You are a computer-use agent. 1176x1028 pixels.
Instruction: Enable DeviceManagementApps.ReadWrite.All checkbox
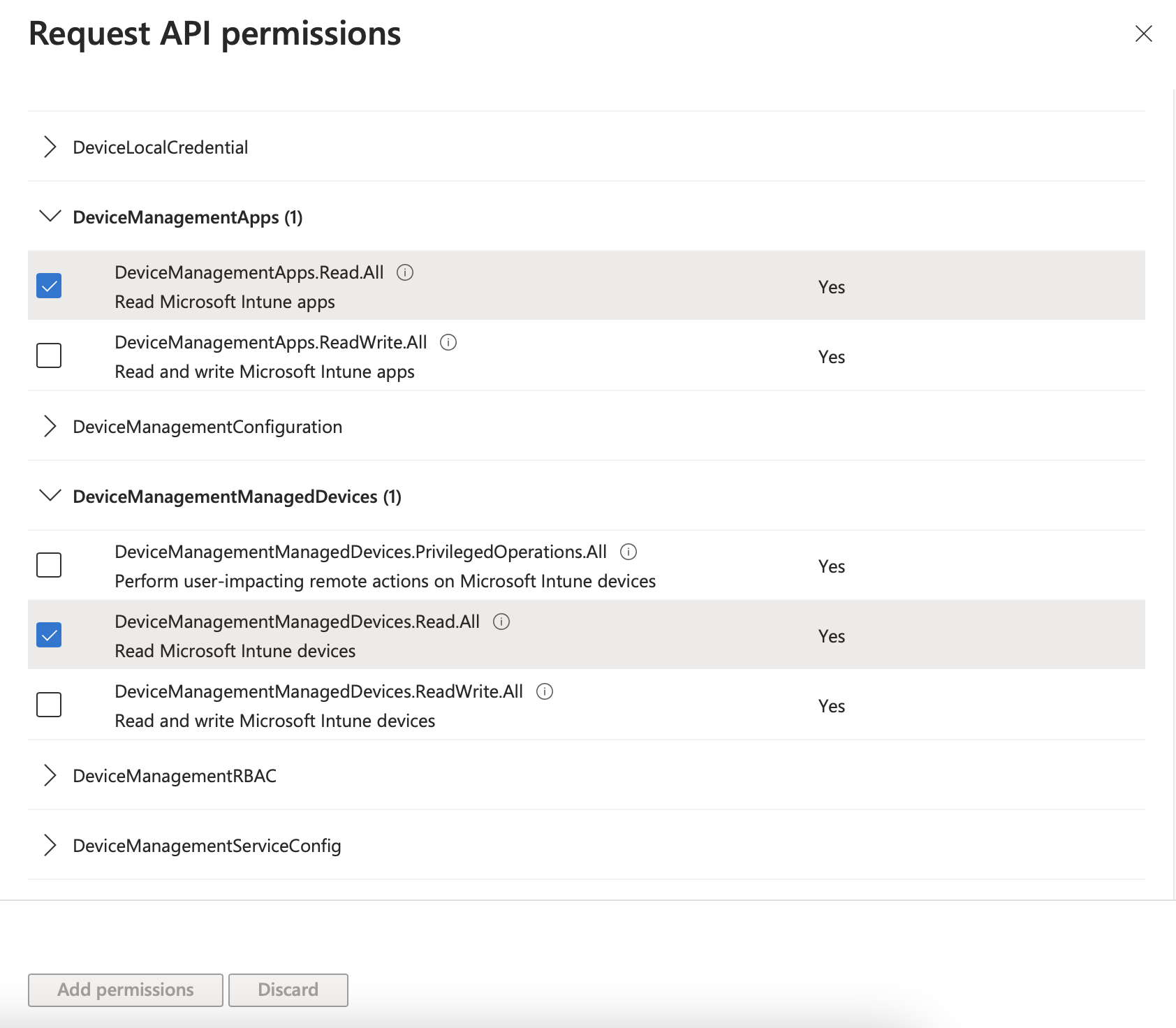point(49,355)
